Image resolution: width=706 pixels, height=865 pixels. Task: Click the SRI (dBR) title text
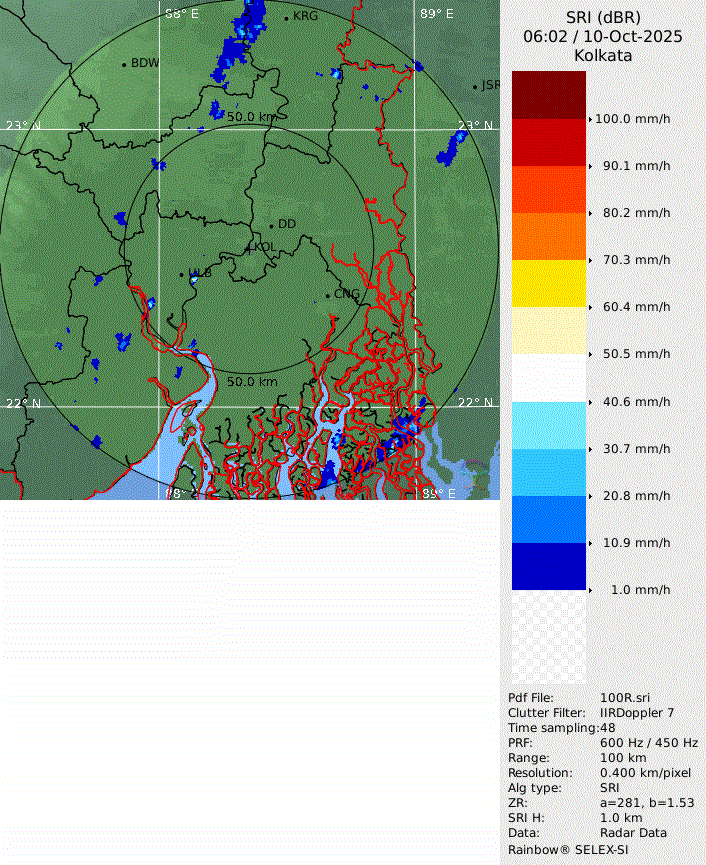pos(603,17)
